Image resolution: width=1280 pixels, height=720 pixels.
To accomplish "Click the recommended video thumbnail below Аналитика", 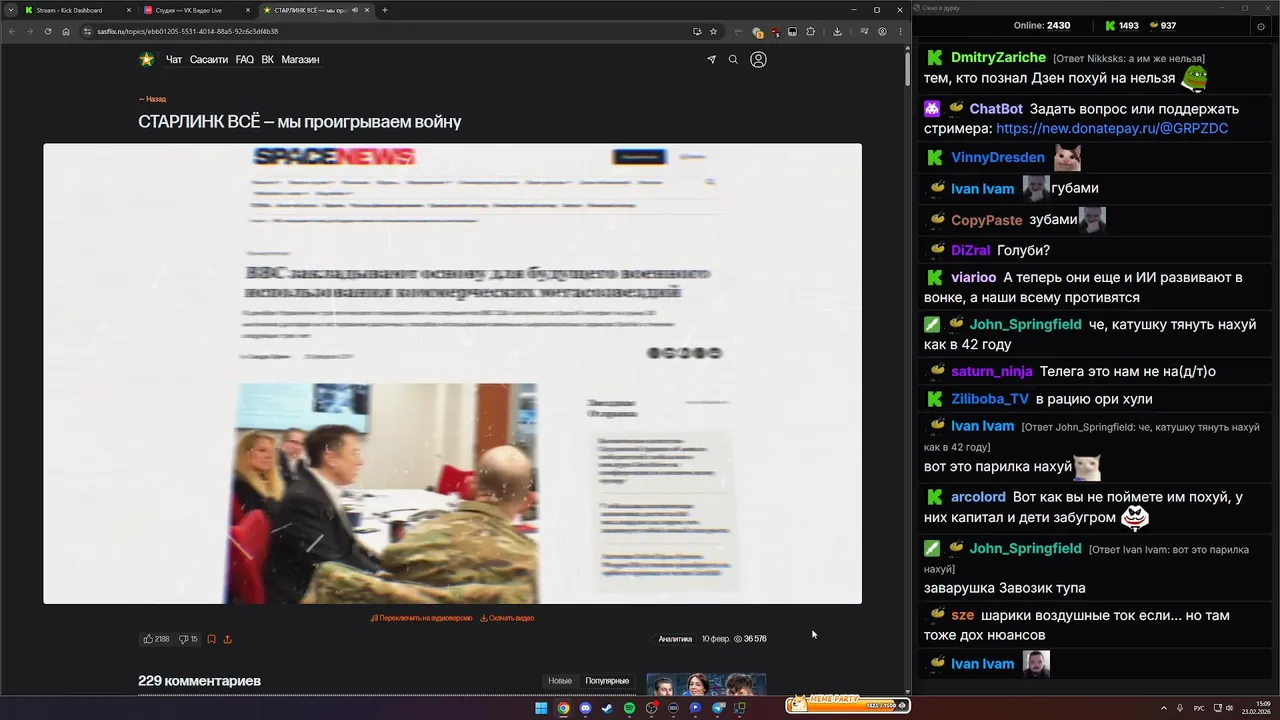I will (706, 684).
